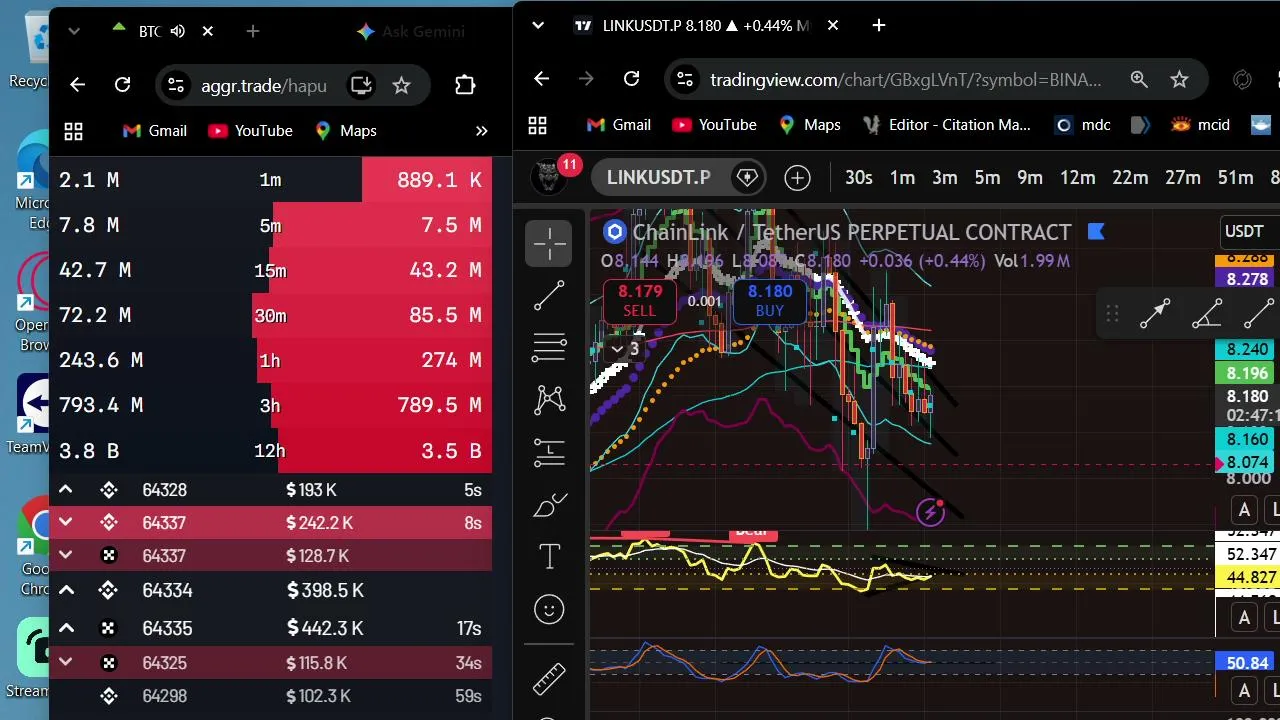Reload the TradingView page
Image resolution: width=1280 pixels, height=720 pixels.
click(631, 79)
